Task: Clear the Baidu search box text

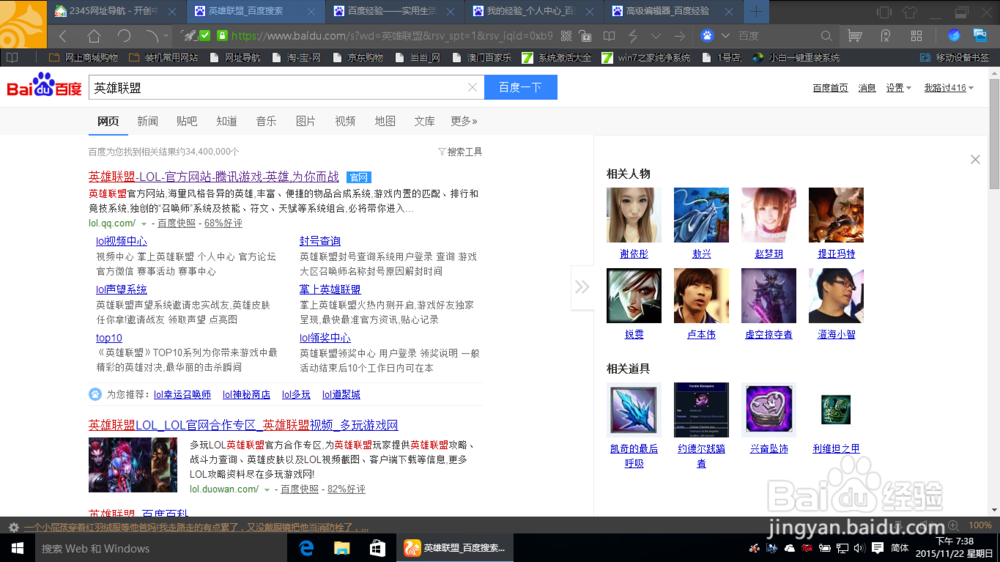Action: pyautogui.click(x=472, y=87)
